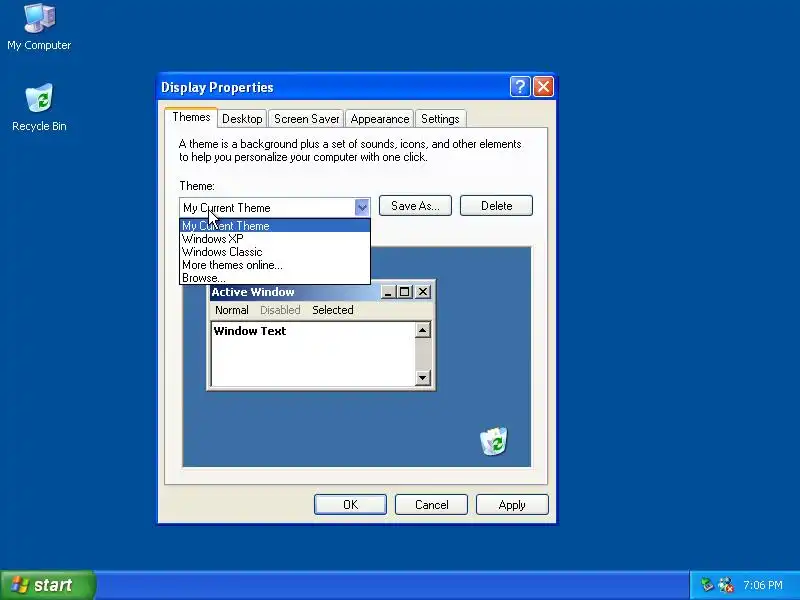Image resolution: width=800 pixels, height=600 pixels.
Task: Open the My Computer desktop icon
Action: [x=39, y=28]
